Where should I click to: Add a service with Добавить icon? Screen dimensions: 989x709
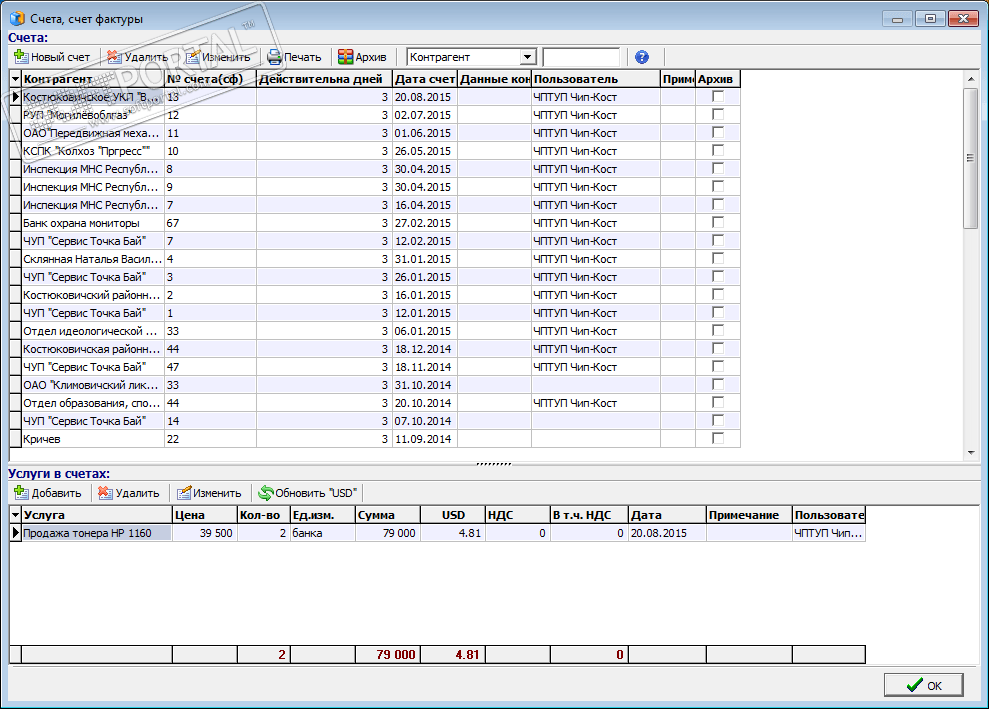click(21, 493)
